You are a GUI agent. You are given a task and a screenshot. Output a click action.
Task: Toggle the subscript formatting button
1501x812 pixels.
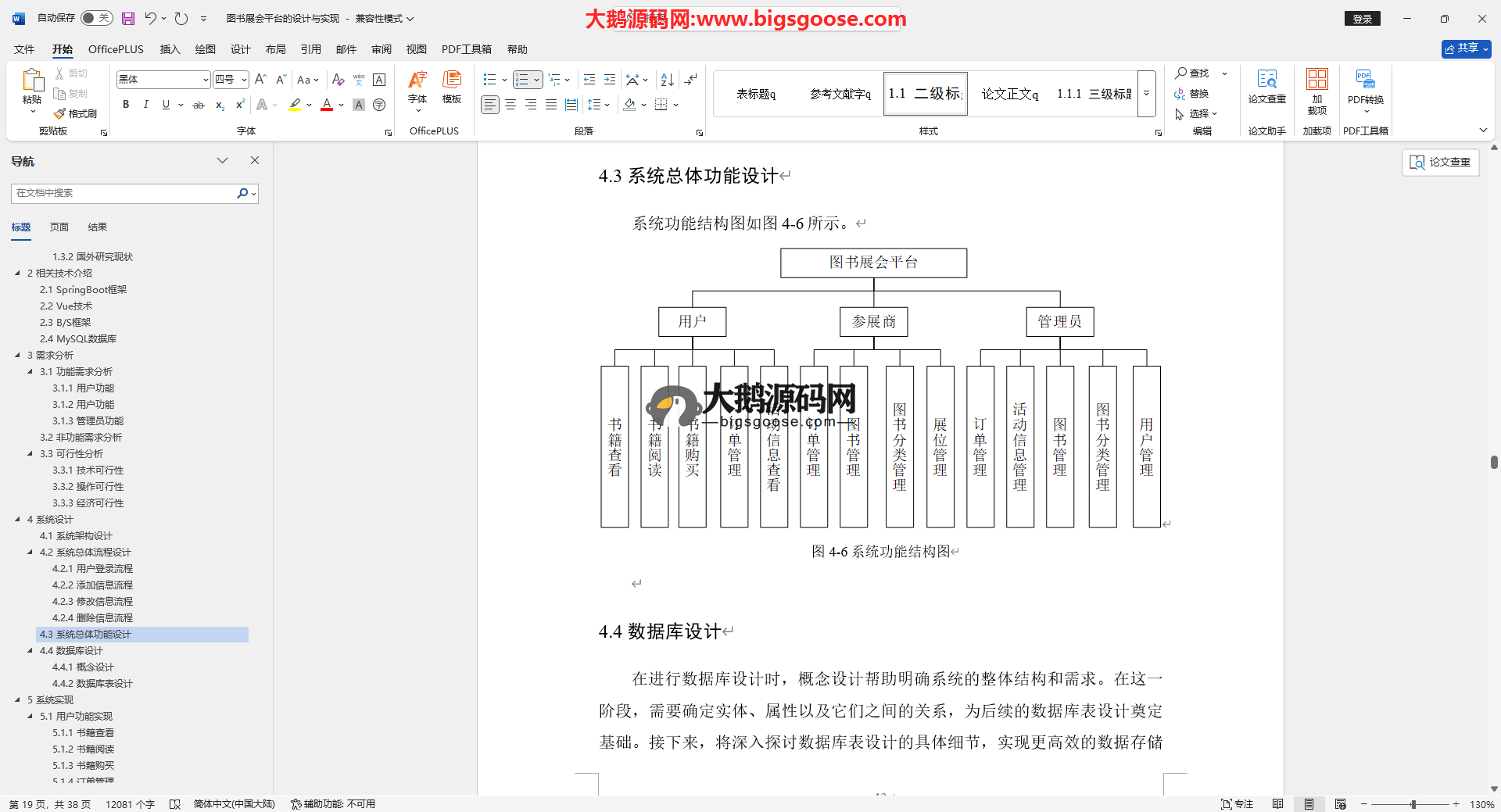point(220,105)
